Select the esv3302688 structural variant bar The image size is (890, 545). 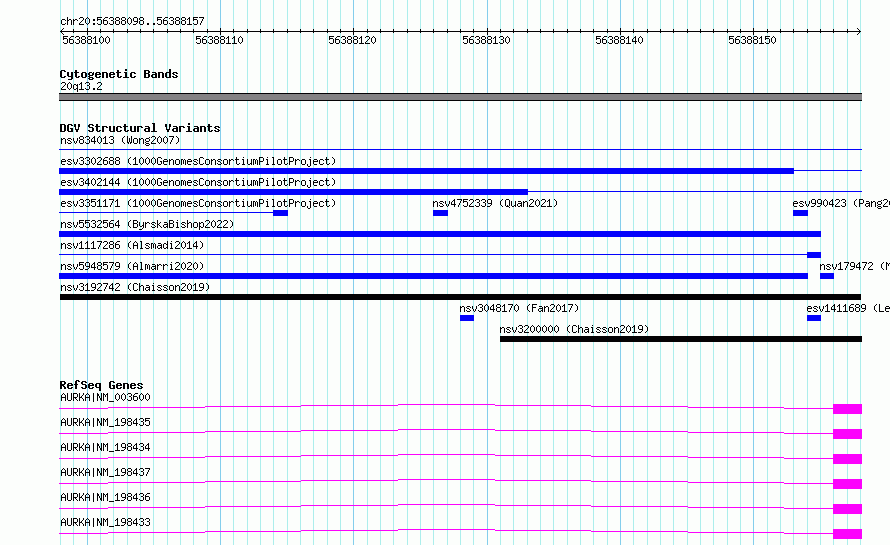426,171
